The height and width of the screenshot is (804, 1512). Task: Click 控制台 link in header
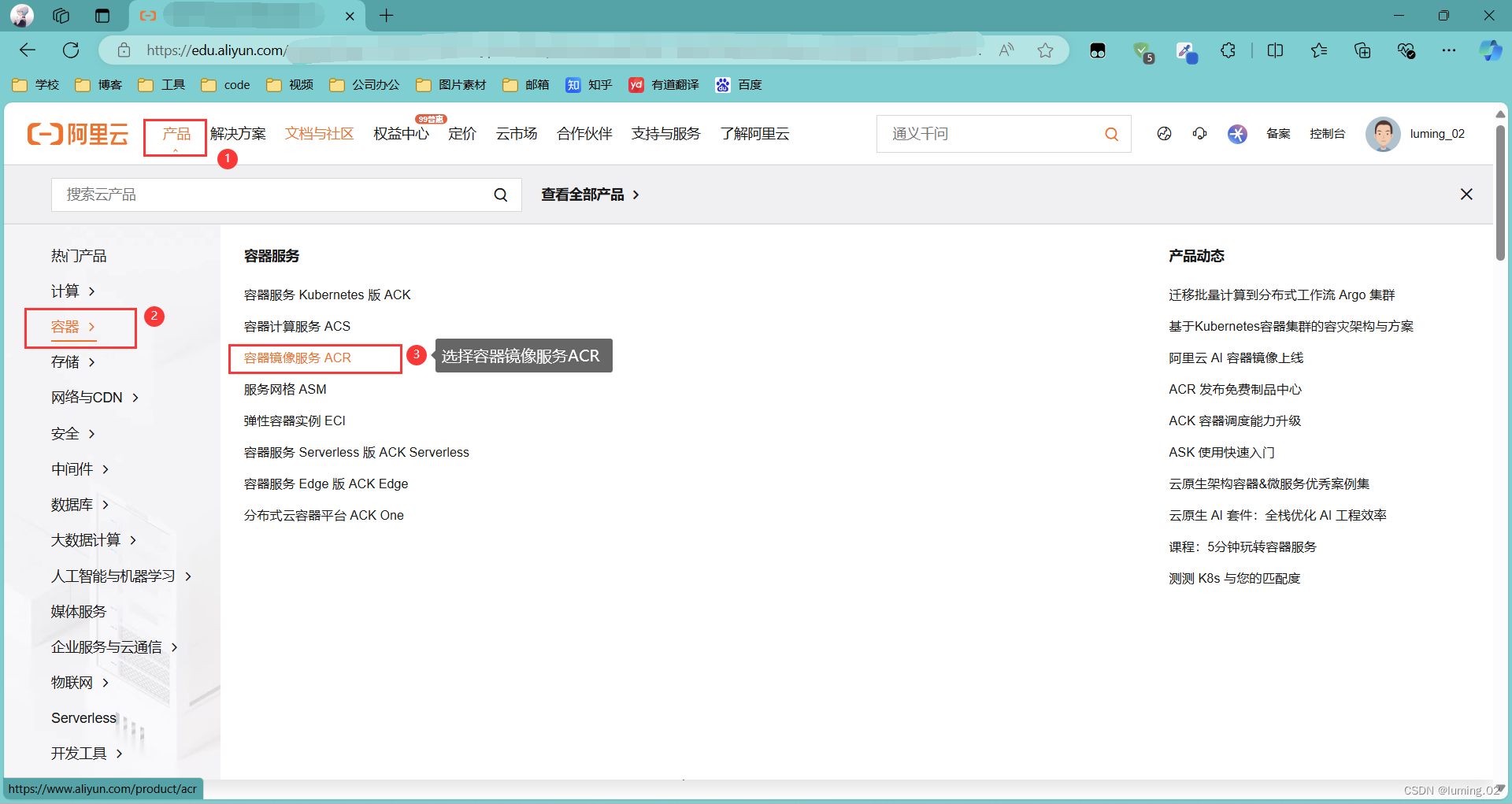click(1327, 134)
